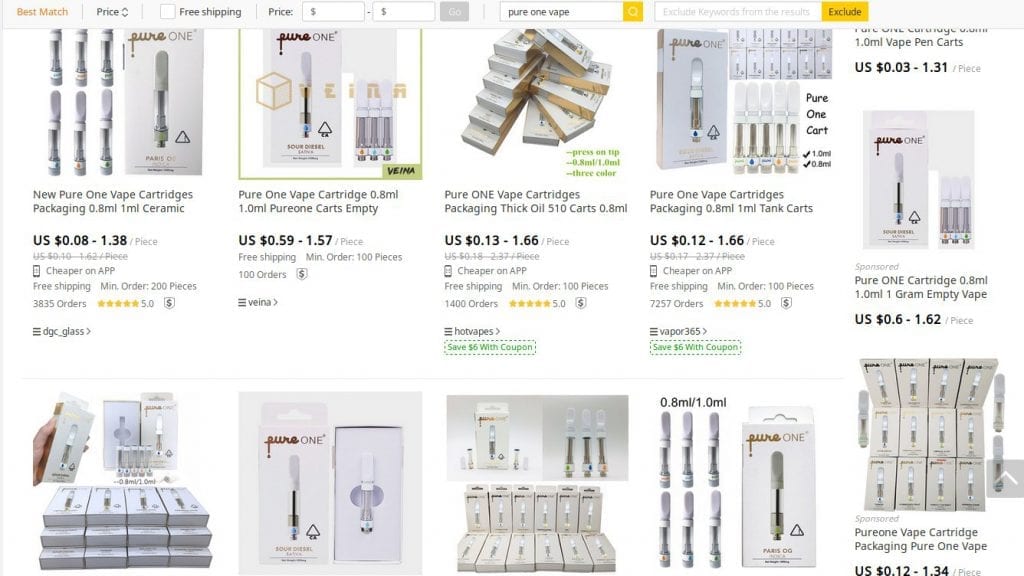Enable the Free shipping checkbox
Screen dimensions: 1024x576
pyautogui.click(x=167, y=12)
